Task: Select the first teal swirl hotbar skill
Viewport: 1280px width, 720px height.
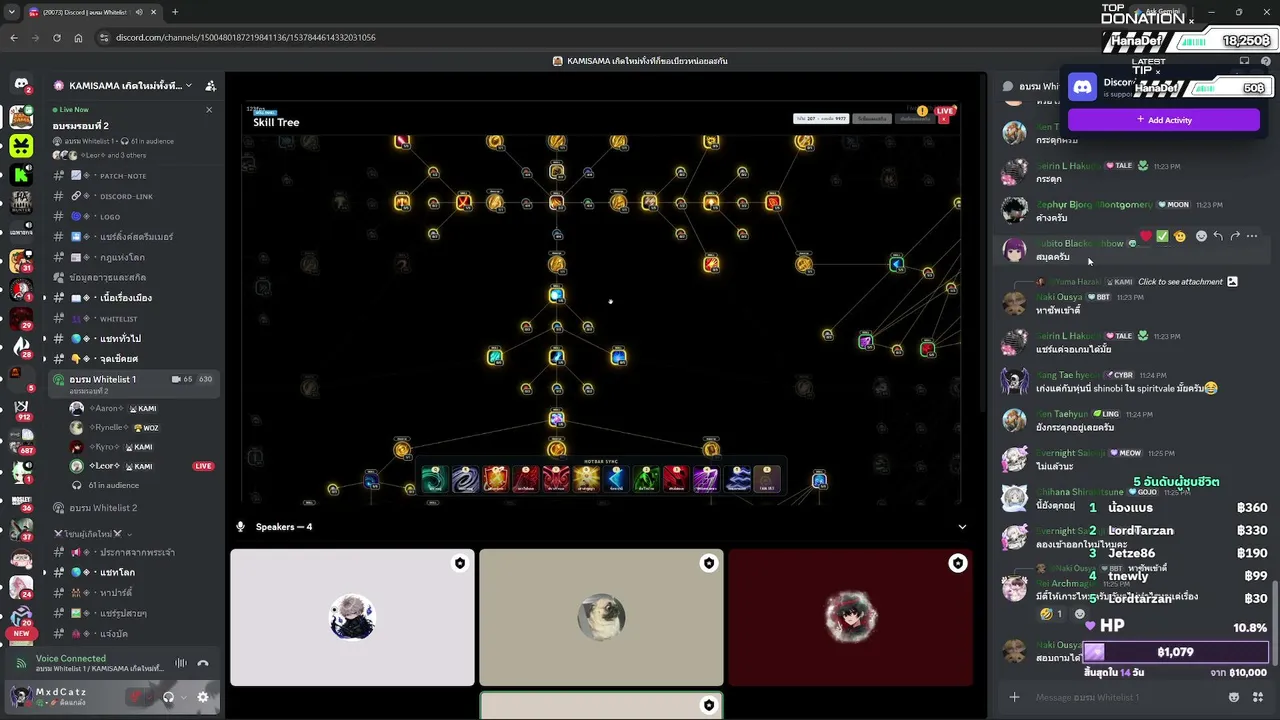Action: 434,479
